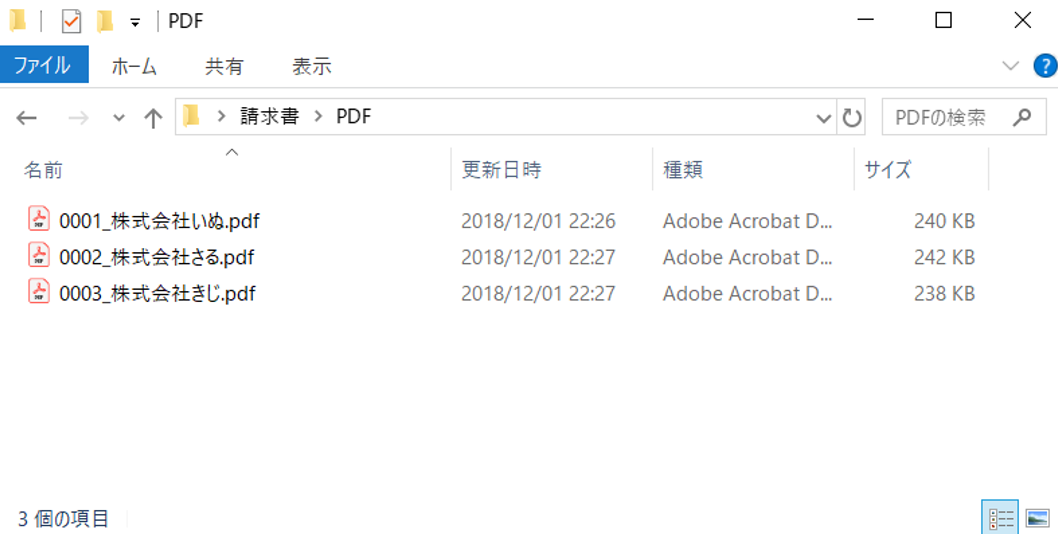Open the 表示 ribbon tab

[x=311, y=66]
